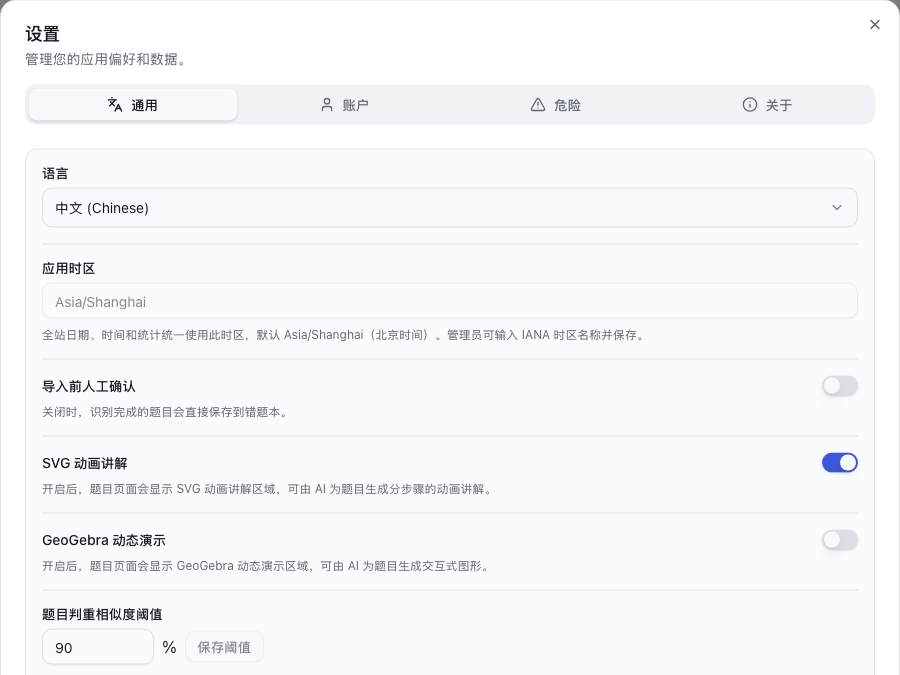Image resolution: width=900 pixels, height=675 pixels.
Task: Click the GeoGebra description about 交互式图形
Action: [x=267, y=566]
